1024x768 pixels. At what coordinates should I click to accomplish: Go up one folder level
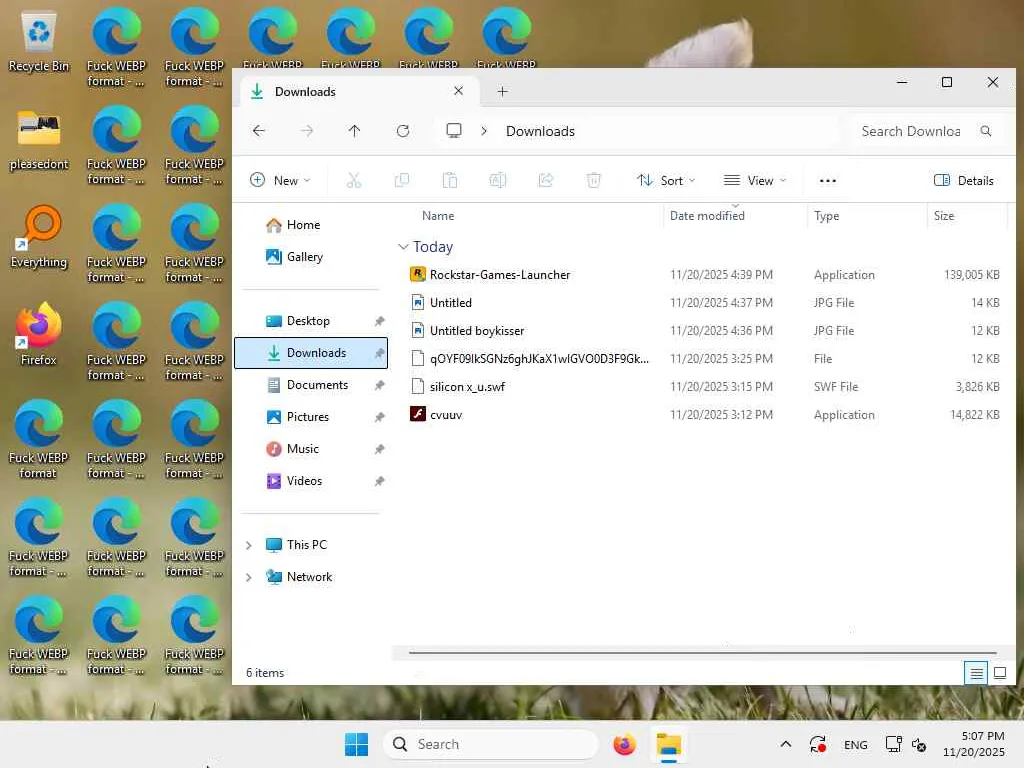tap(354, 131)
